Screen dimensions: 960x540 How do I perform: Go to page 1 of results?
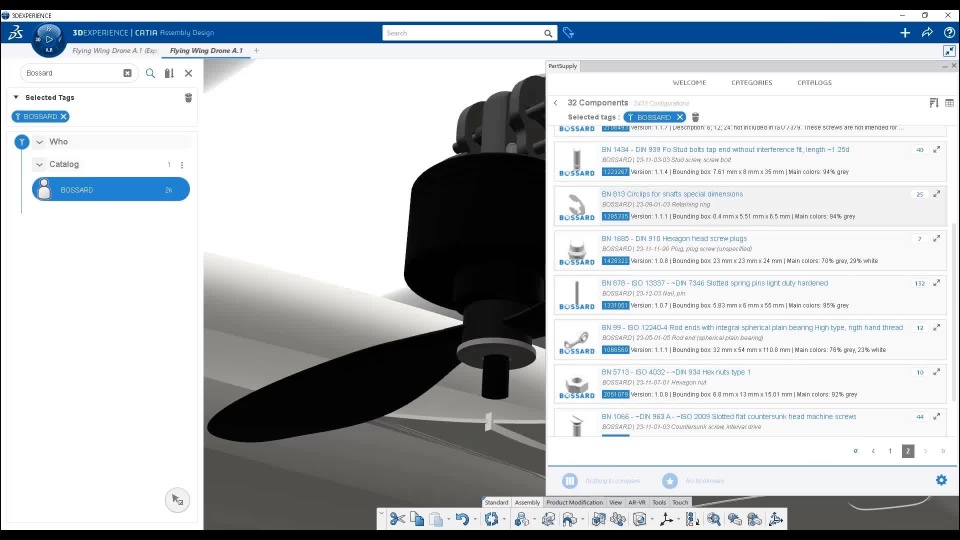890,451
